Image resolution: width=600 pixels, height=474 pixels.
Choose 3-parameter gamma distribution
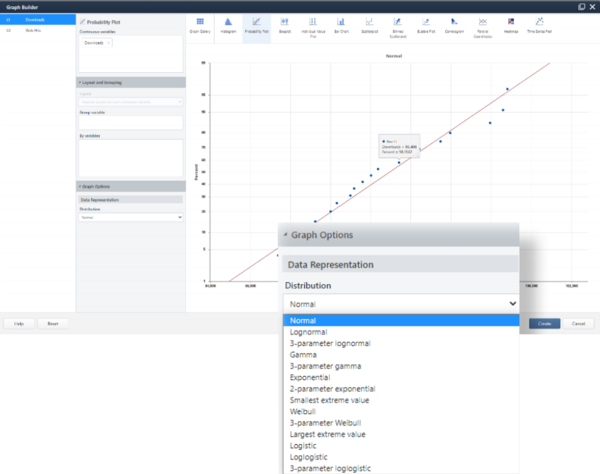[x=401, y=366]
